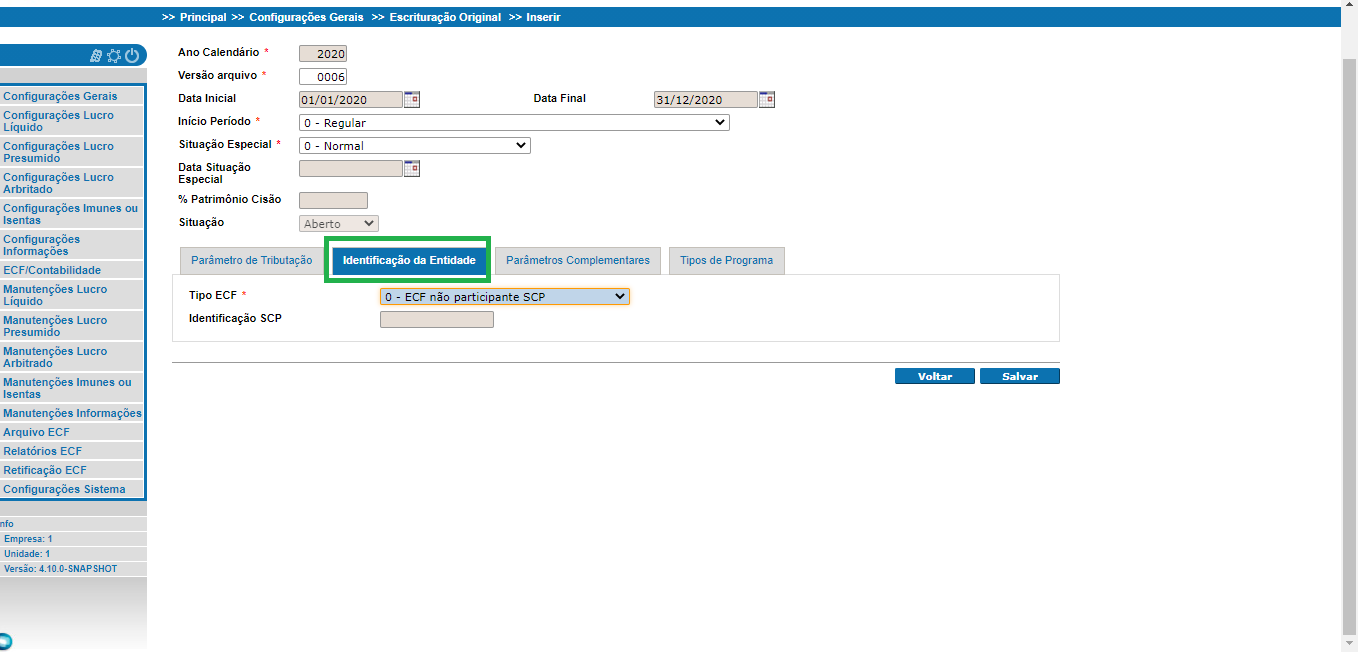1366x652 pixels.
Task: Open Manutenções Lucro Líquido menu item
Action: 72,295
